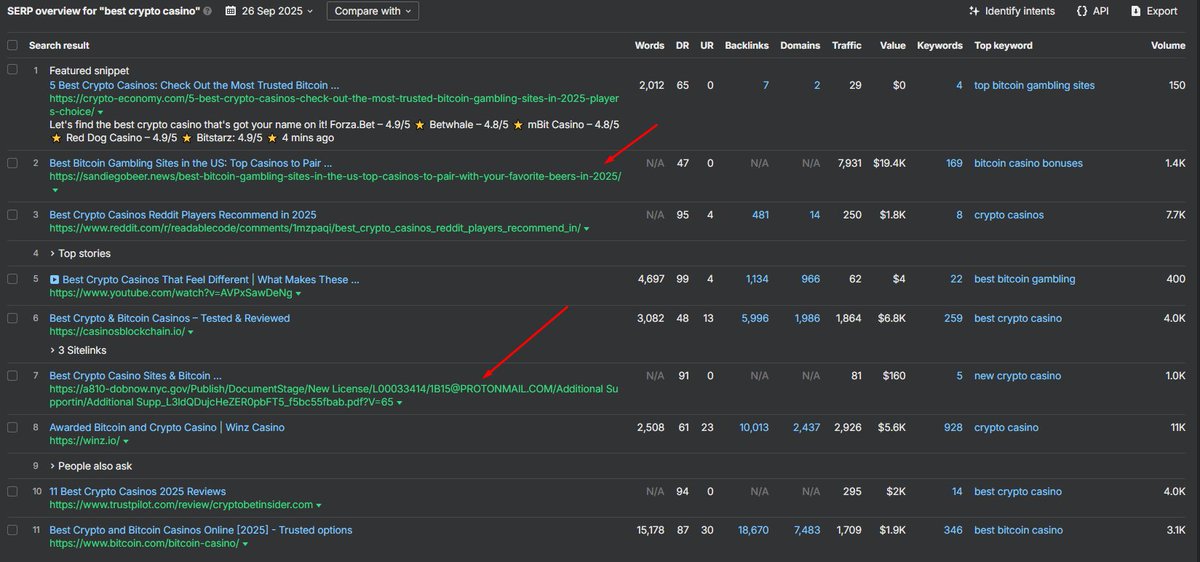Open Awarded Bitcoin and Crypto Casino Winz link

(167, 428)
